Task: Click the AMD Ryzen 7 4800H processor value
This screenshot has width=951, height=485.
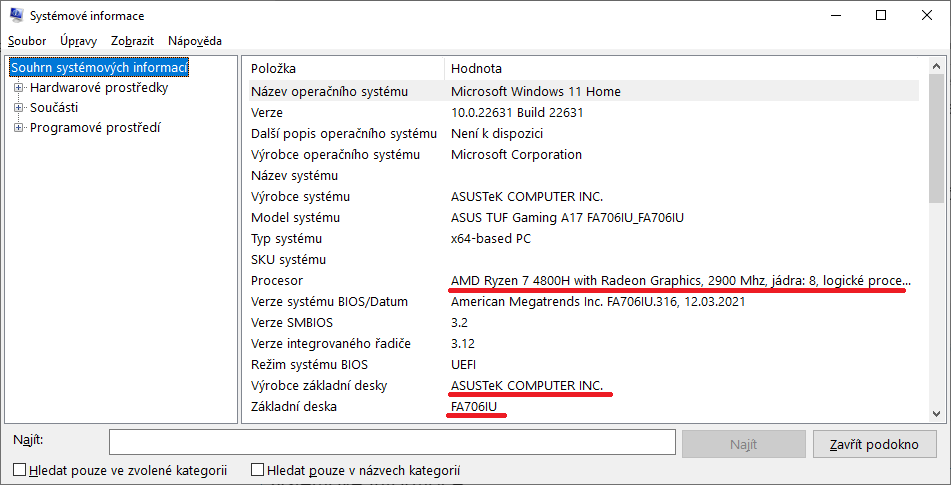Action: [x=681, y=281]
